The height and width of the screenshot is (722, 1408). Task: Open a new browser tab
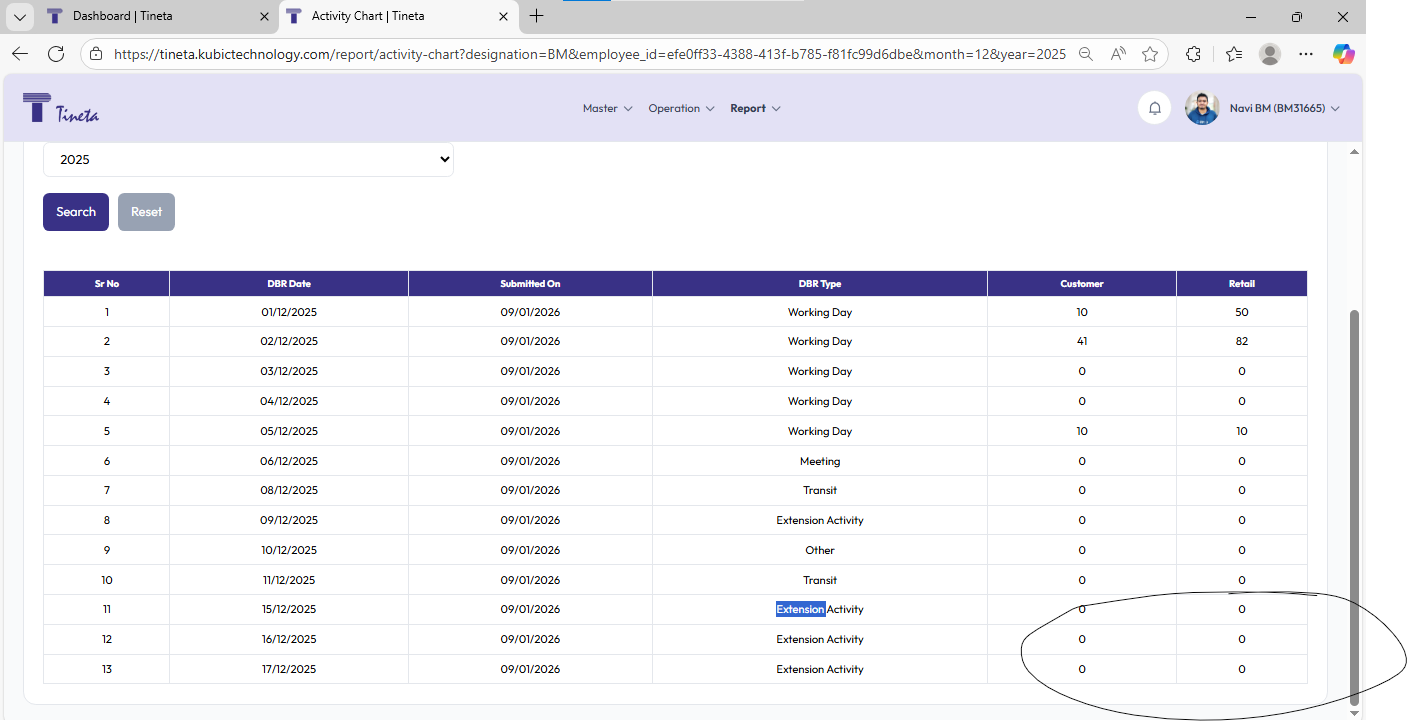pos(537,16)
